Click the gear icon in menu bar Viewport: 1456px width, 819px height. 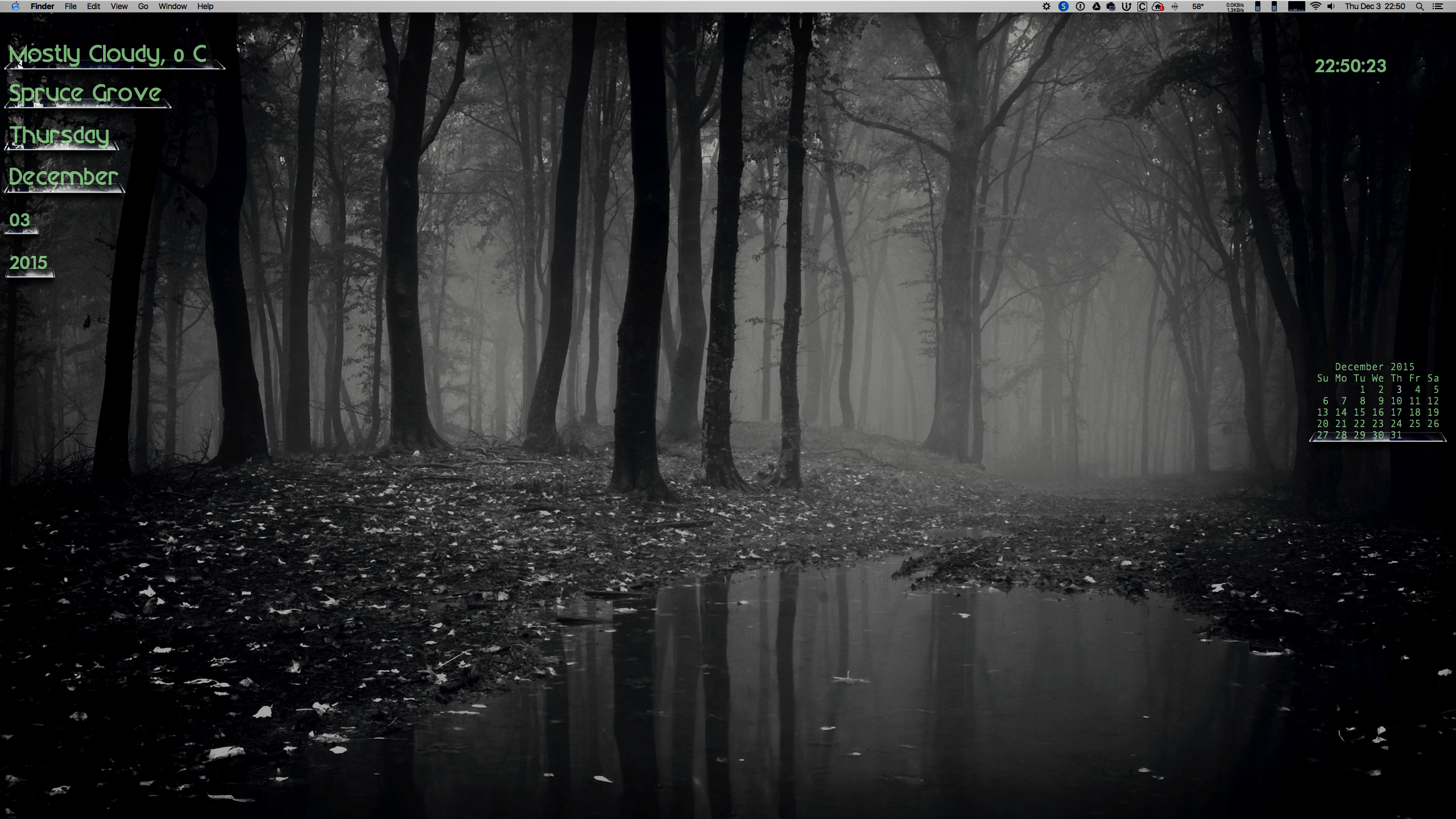(x=1046, y=6)
